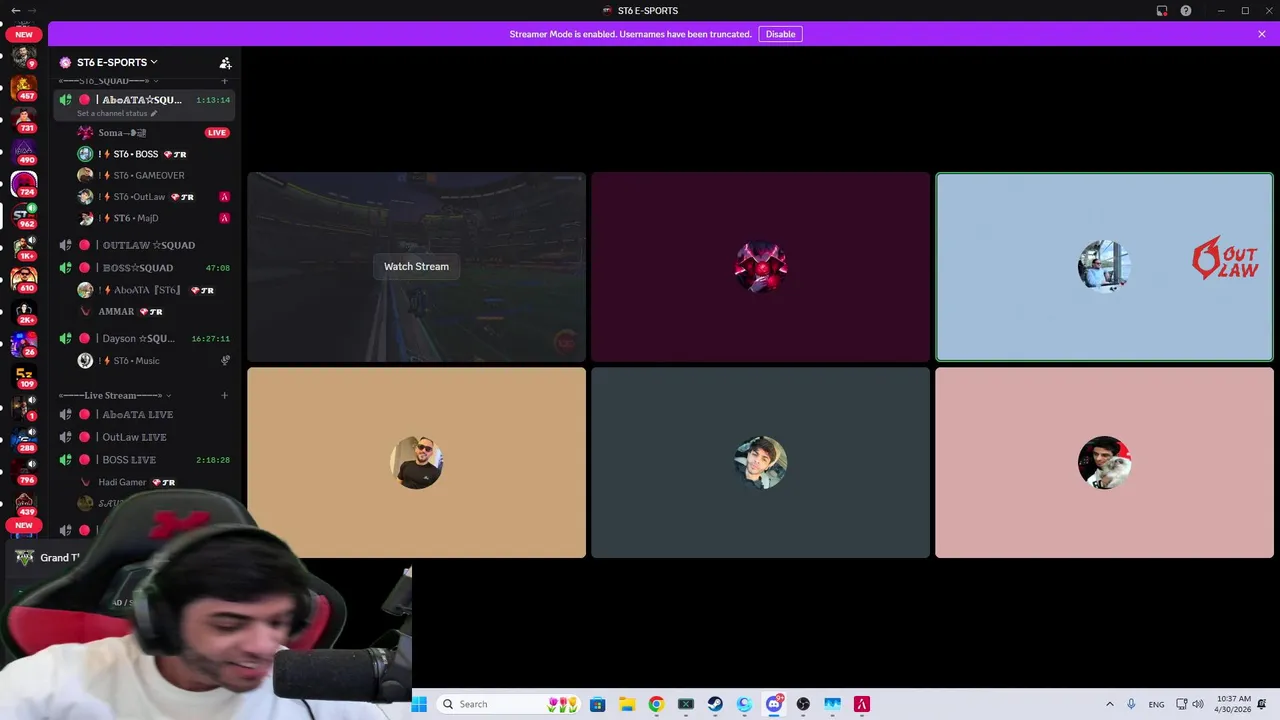
Task: Select the maroon participant tile
Action: 760,267
